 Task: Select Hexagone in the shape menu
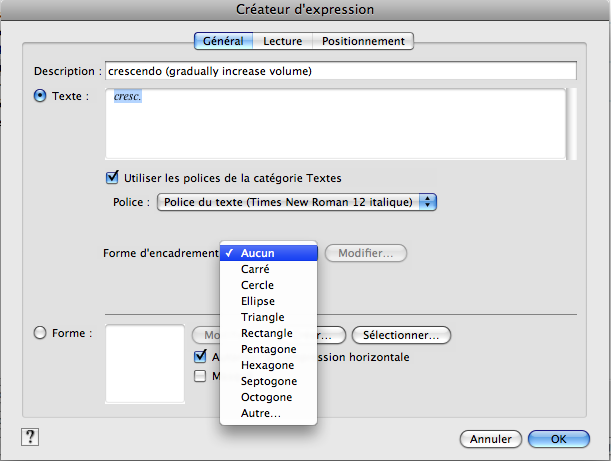point(267,365)
